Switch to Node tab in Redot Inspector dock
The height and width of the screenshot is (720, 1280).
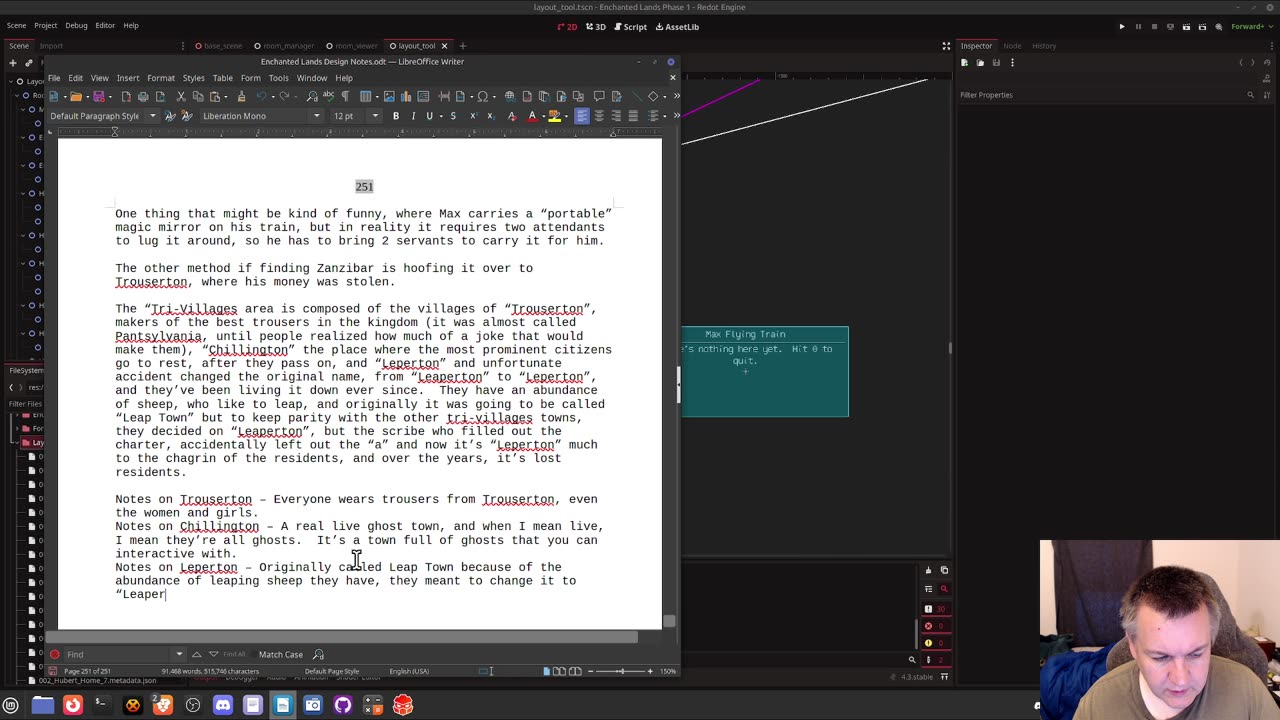1012,45
